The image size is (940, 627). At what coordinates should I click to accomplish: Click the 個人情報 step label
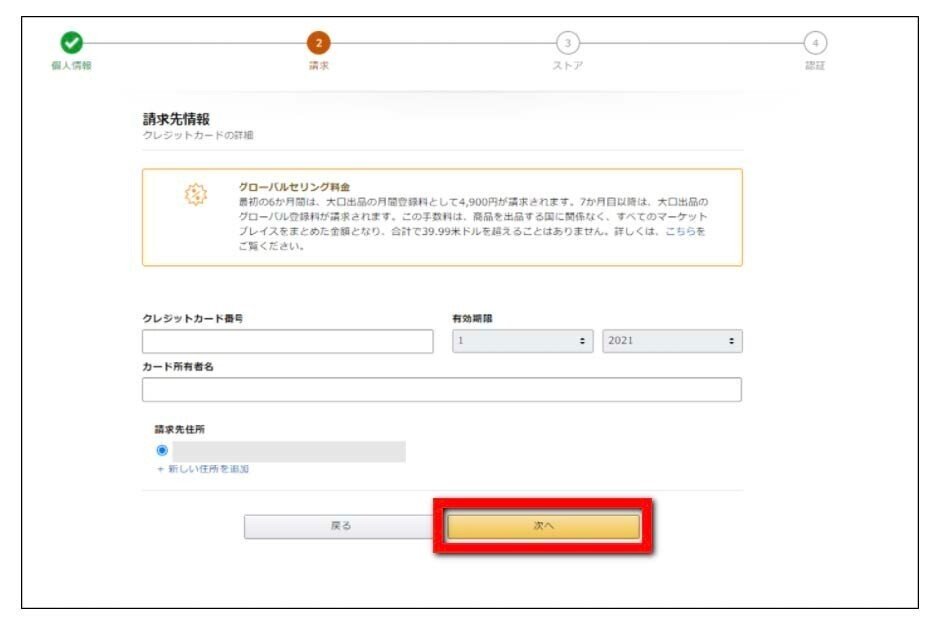point(71,65)
